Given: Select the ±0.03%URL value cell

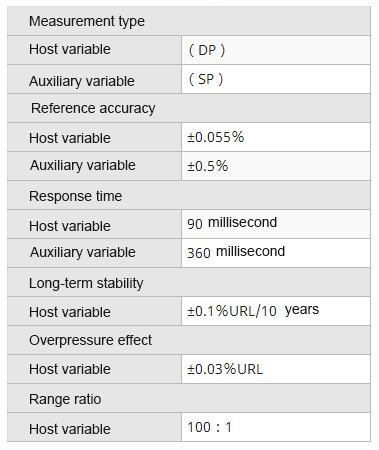Looking at the screenshot, I should pyautogui.click(x=276, y=369).
